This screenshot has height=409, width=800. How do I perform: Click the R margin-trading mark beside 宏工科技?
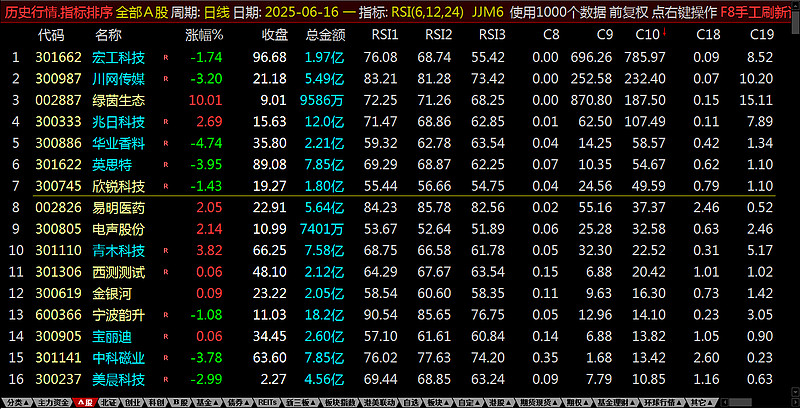tap(165, 58)
